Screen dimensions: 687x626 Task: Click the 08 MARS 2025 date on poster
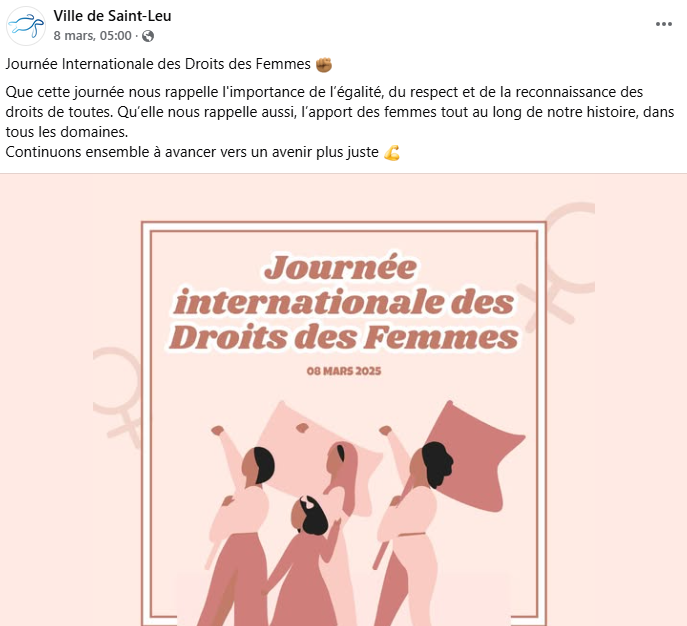coord(344,371)
